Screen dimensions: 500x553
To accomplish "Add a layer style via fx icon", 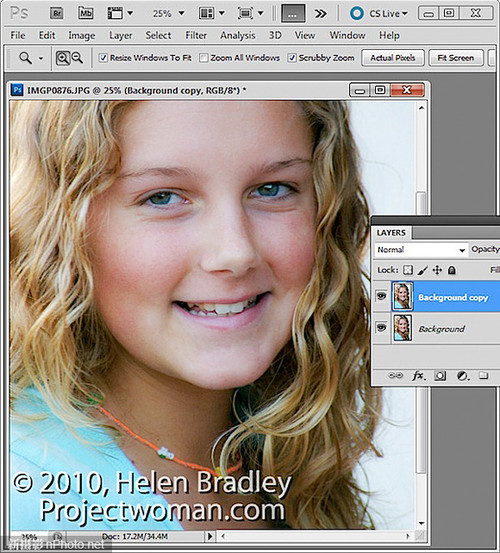I will click(x=419, y=376).
